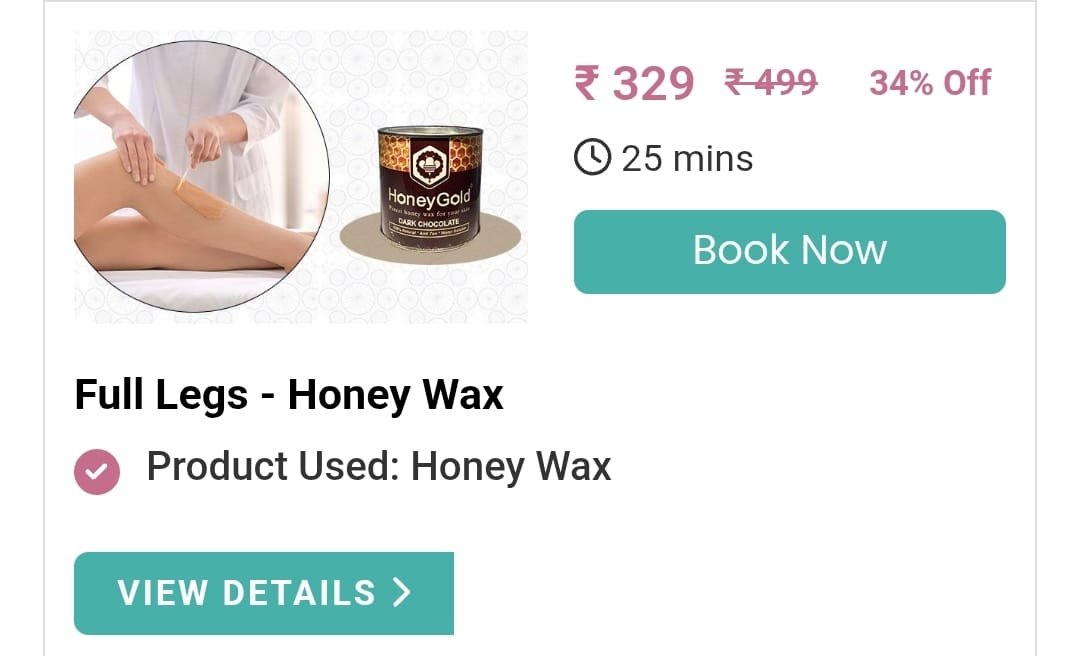
Task: Click the circular leg waxing photo
Action: 201,176
